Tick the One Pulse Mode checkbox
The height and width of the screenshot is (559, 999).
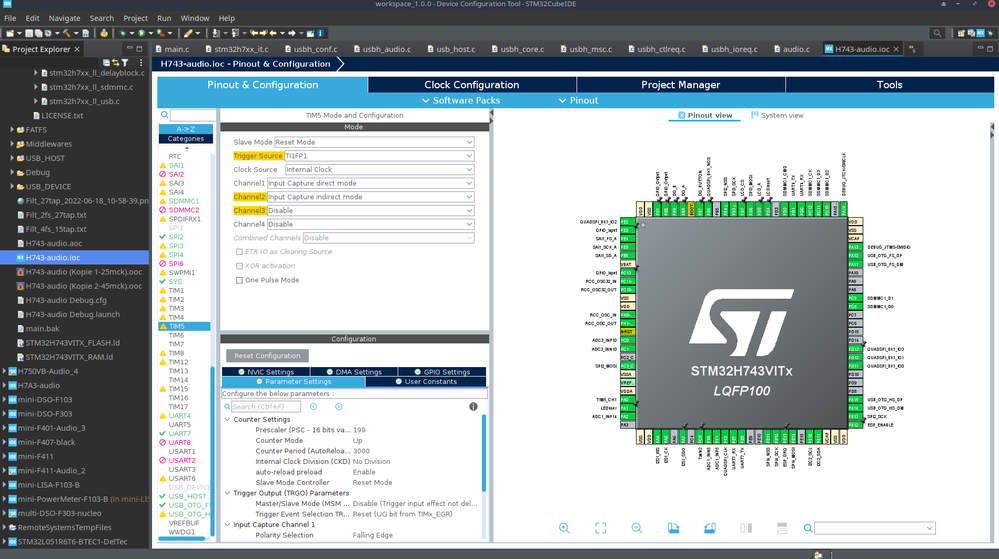(240, 280)
